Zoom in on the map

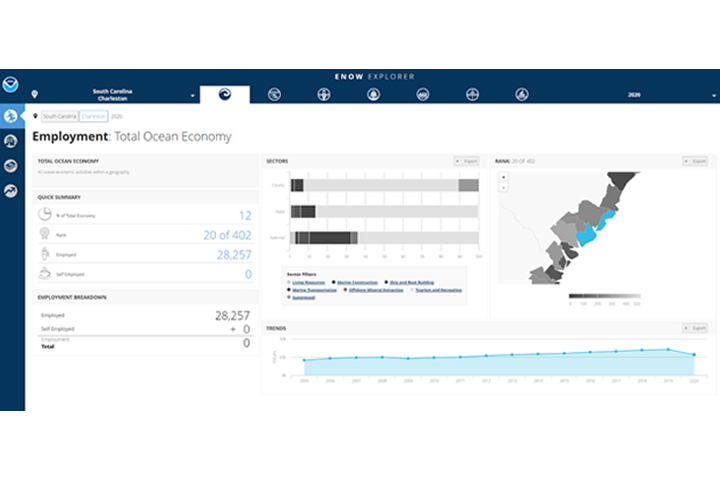pos(504,177)
